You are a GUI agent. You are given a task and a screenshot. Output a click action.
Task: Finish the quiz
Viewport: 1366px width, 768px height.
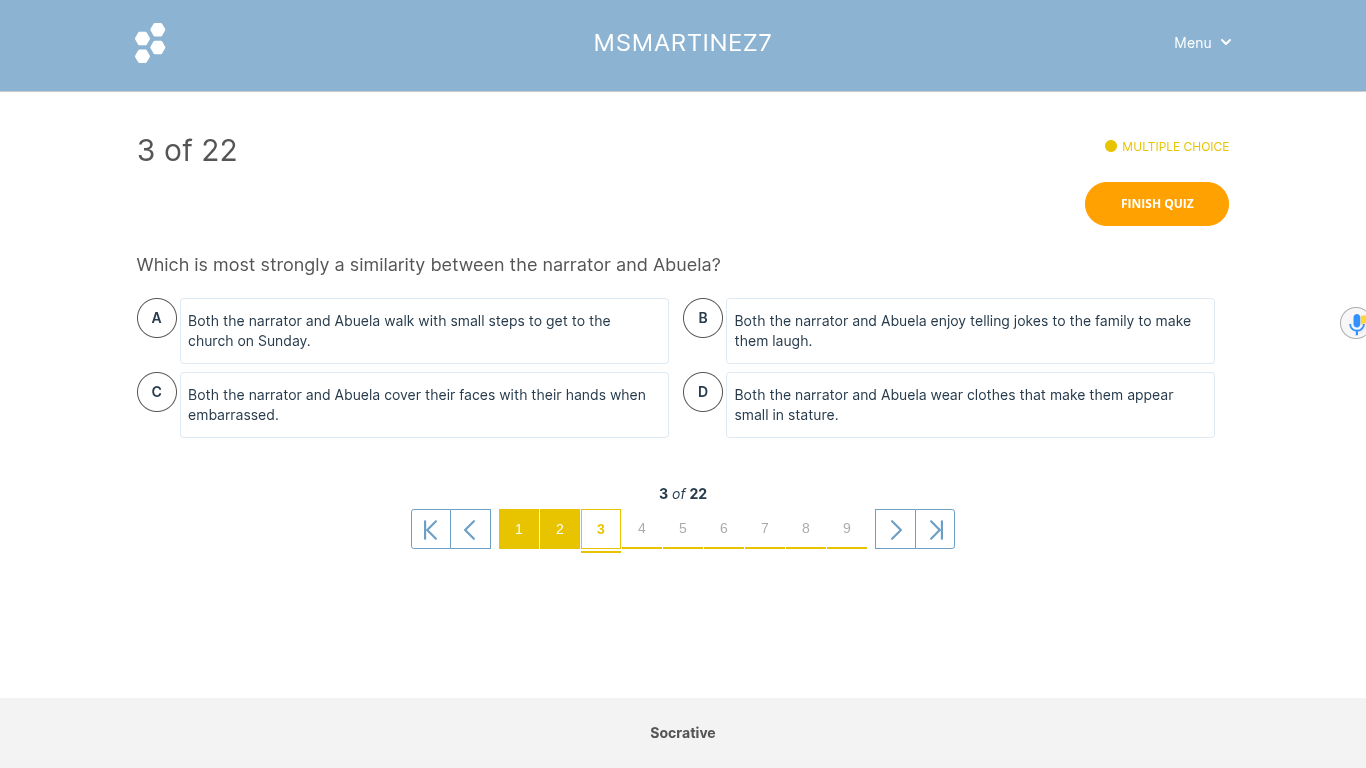[1157, 204]
